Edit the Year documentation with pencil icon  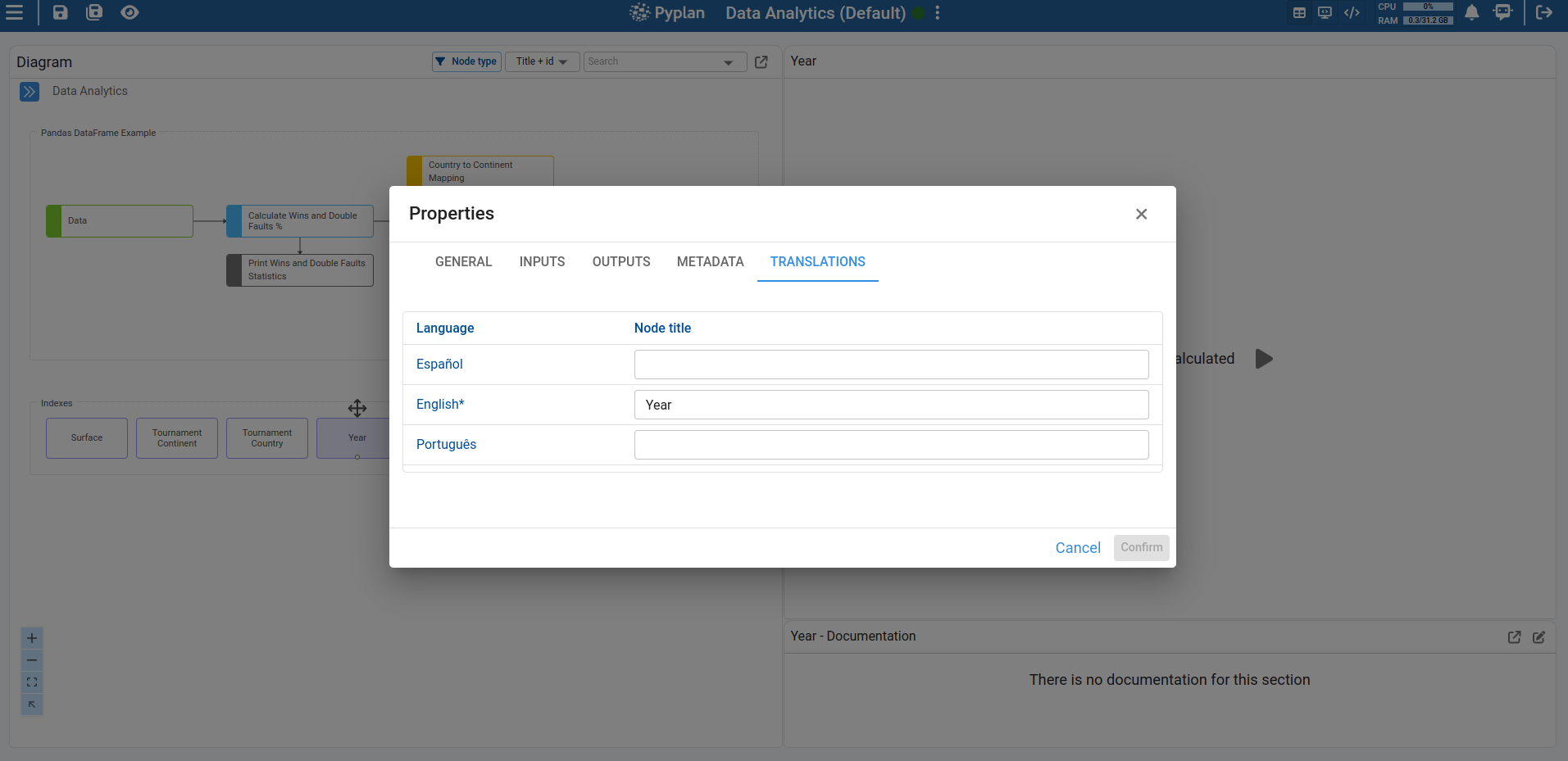pyautogui.click(x=1538, y=637)
